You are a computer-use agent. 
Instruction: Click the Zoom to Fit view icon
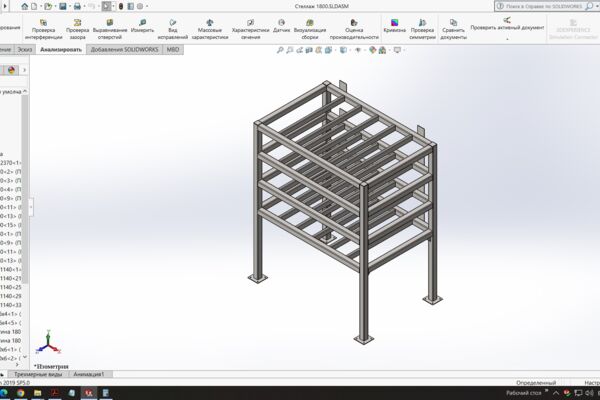[x=280, y=50]
